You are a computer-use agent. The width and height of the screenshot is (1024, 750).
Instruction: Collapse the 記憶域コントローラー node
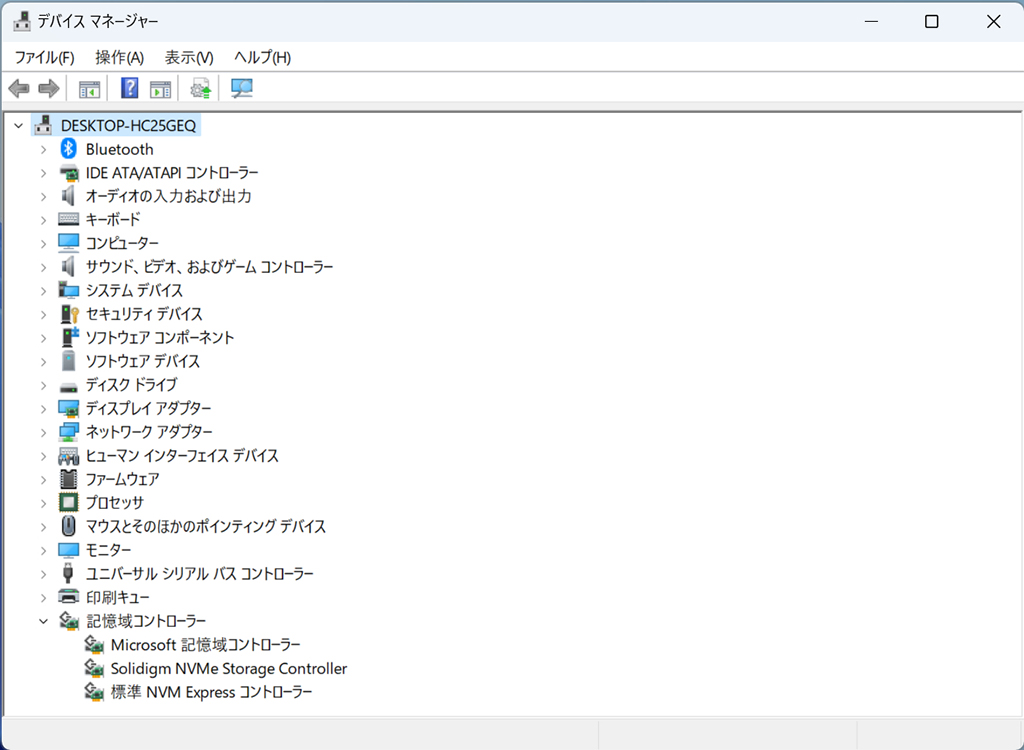pyautogui.click(x=43, y=621)
